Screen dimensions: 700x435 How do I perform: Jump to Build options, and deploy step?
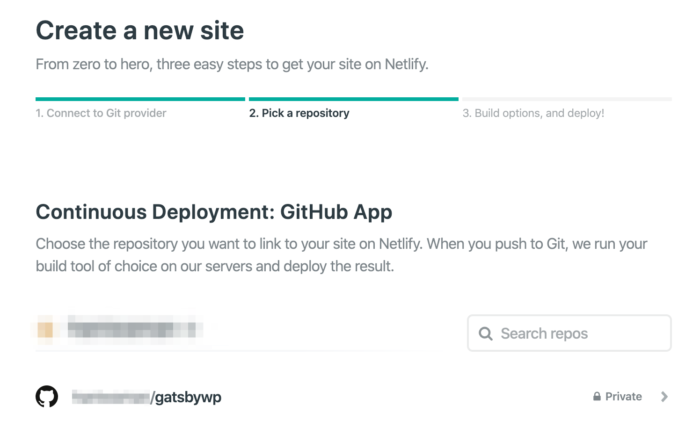coord(533,113)
